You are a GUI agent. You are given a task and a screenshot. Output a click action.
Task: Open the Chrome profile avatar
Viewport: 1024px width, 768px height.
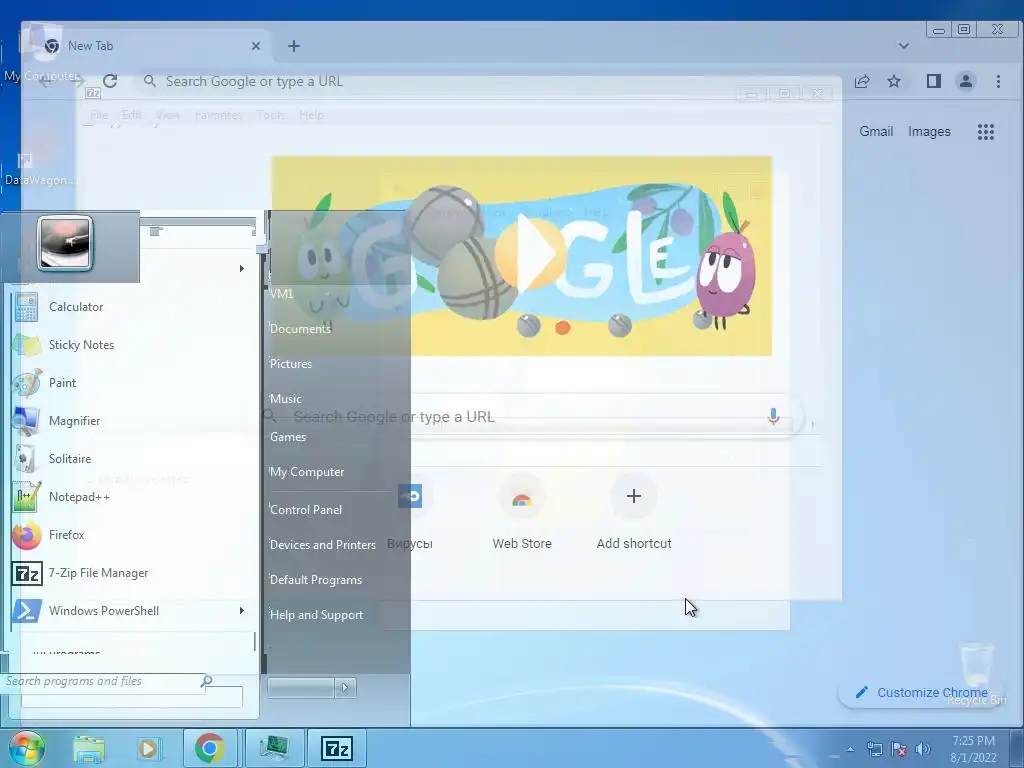tap(966, 81)
